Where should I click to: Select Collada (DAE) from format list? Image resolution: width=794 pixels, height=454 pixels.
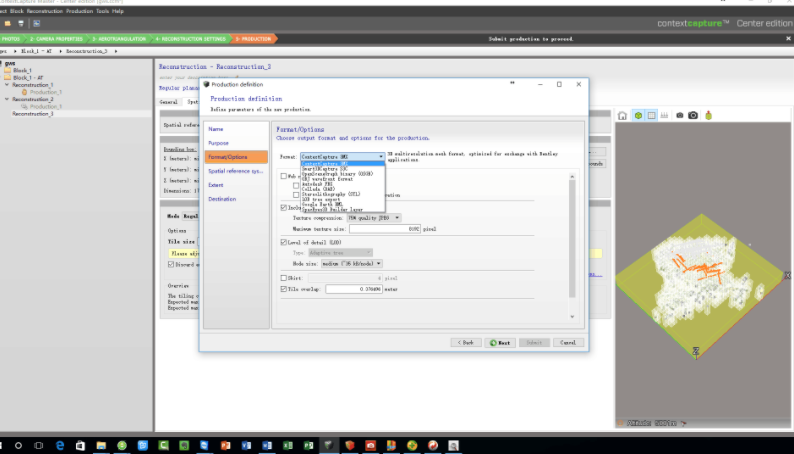coord(319,189)
